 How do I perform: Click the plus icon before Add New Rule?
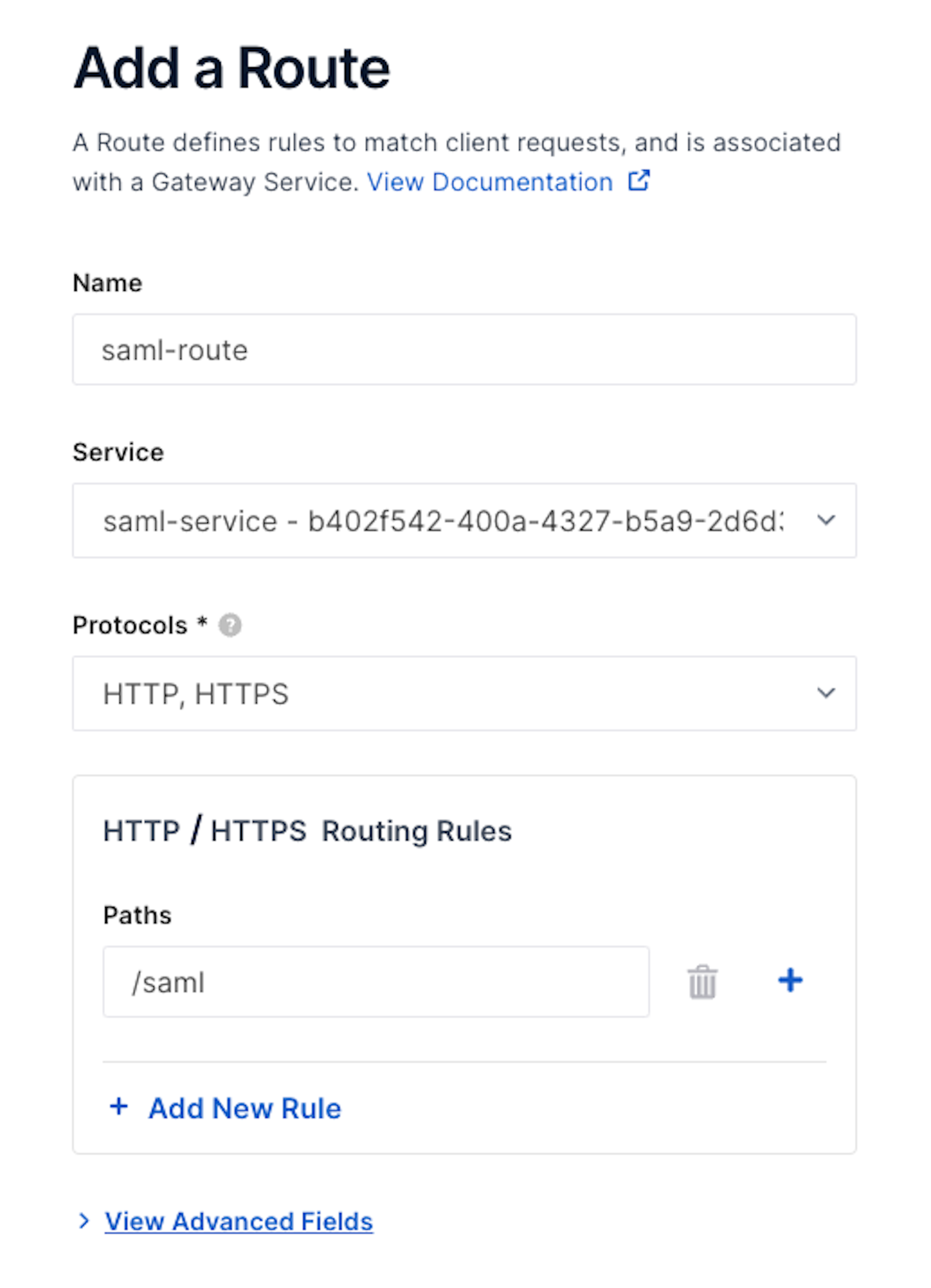click(x=119, y=1107)
